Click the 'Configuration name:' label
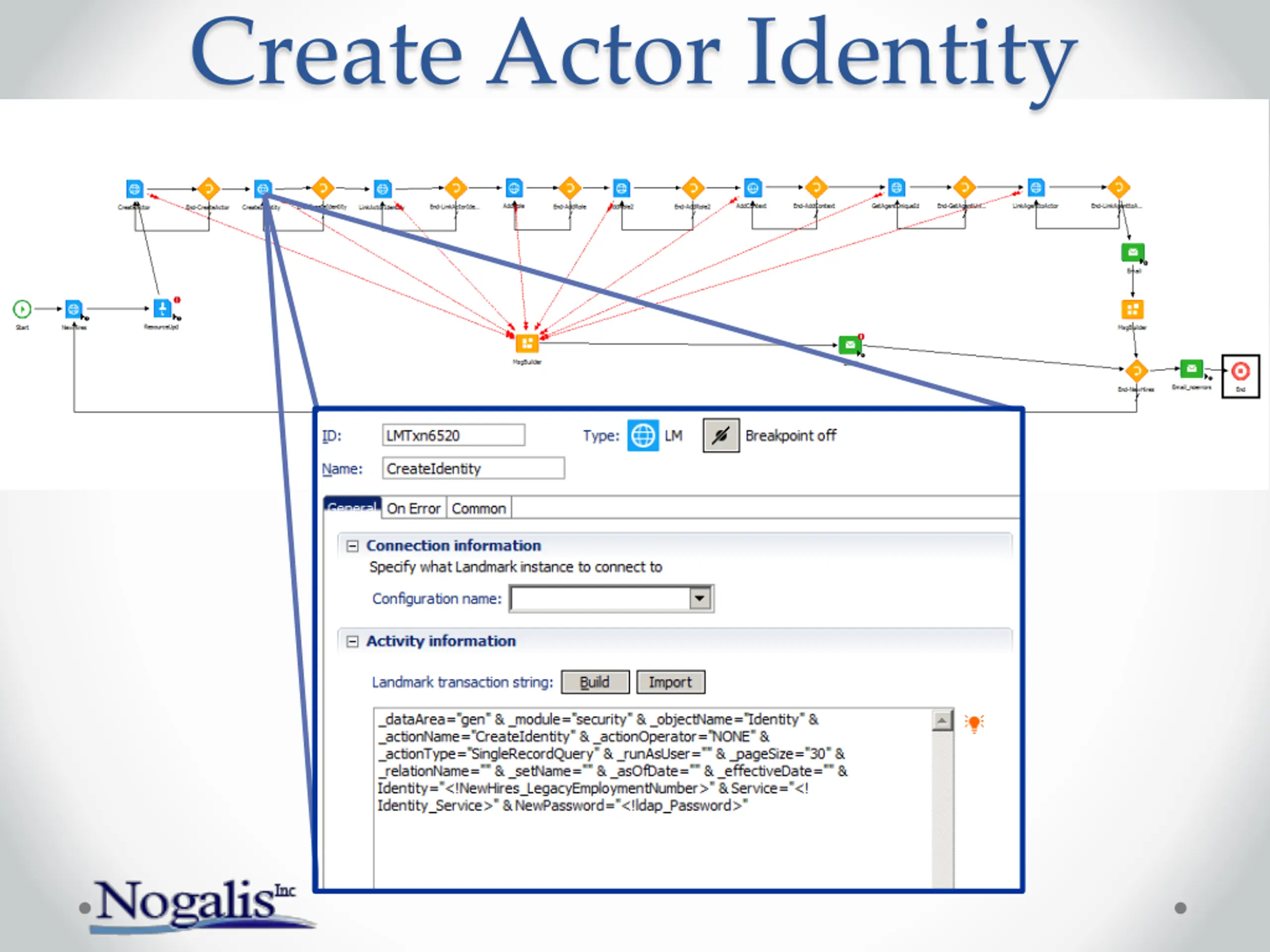The image size is (1270, 952). 437,598
